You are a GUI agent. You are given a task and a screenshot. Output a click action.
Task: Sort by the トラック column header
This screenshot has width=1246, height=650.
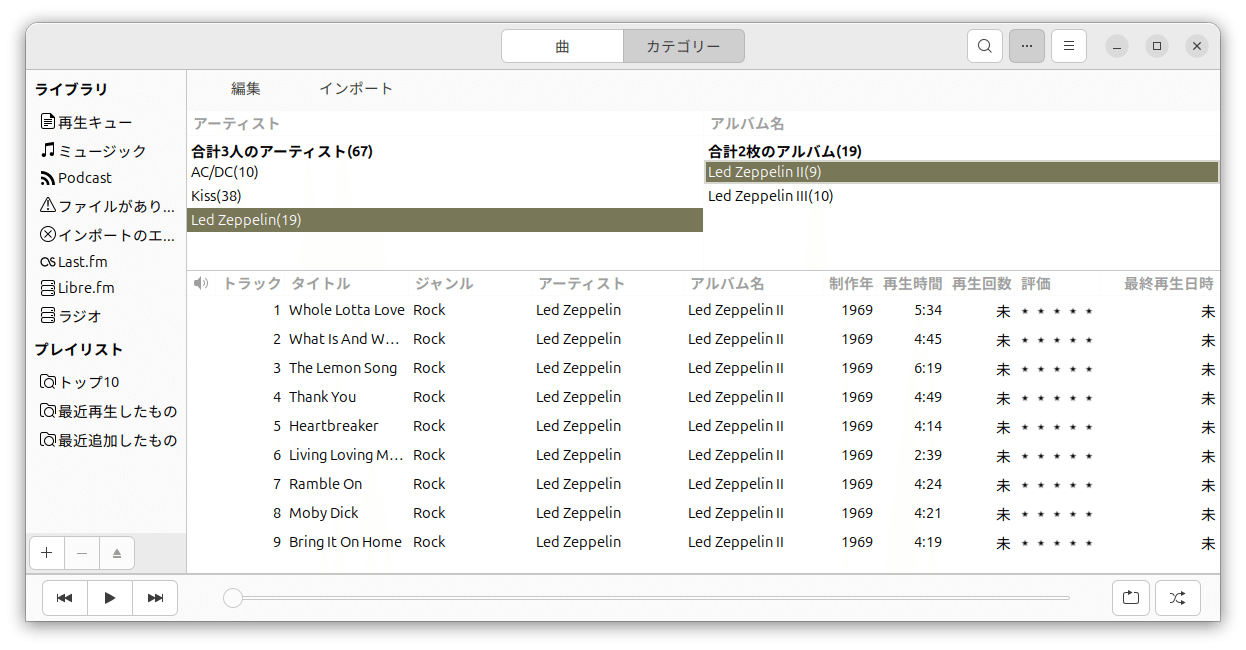click(251, 284)
